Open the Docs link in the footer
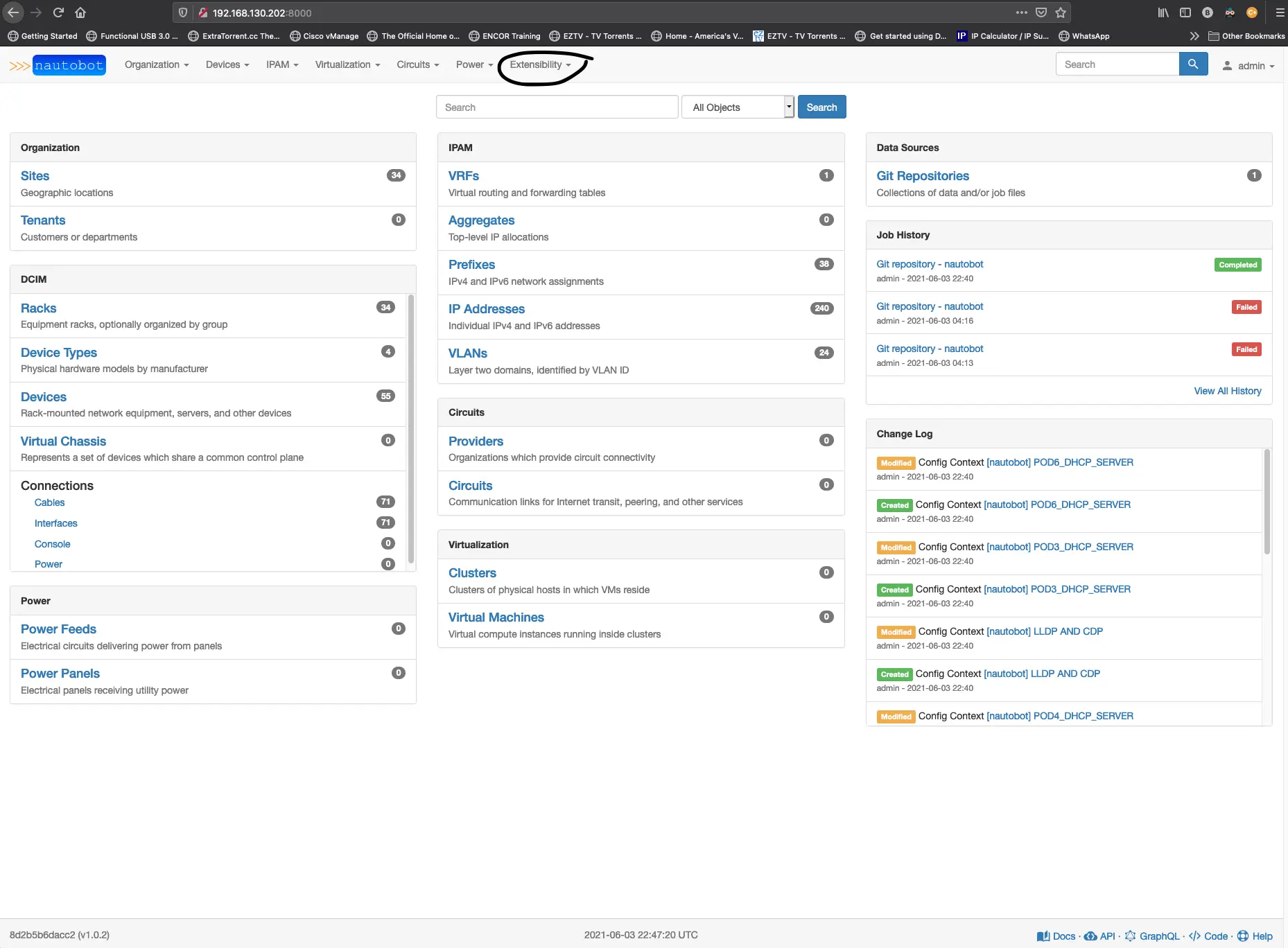 click(x=1056, y=936)
